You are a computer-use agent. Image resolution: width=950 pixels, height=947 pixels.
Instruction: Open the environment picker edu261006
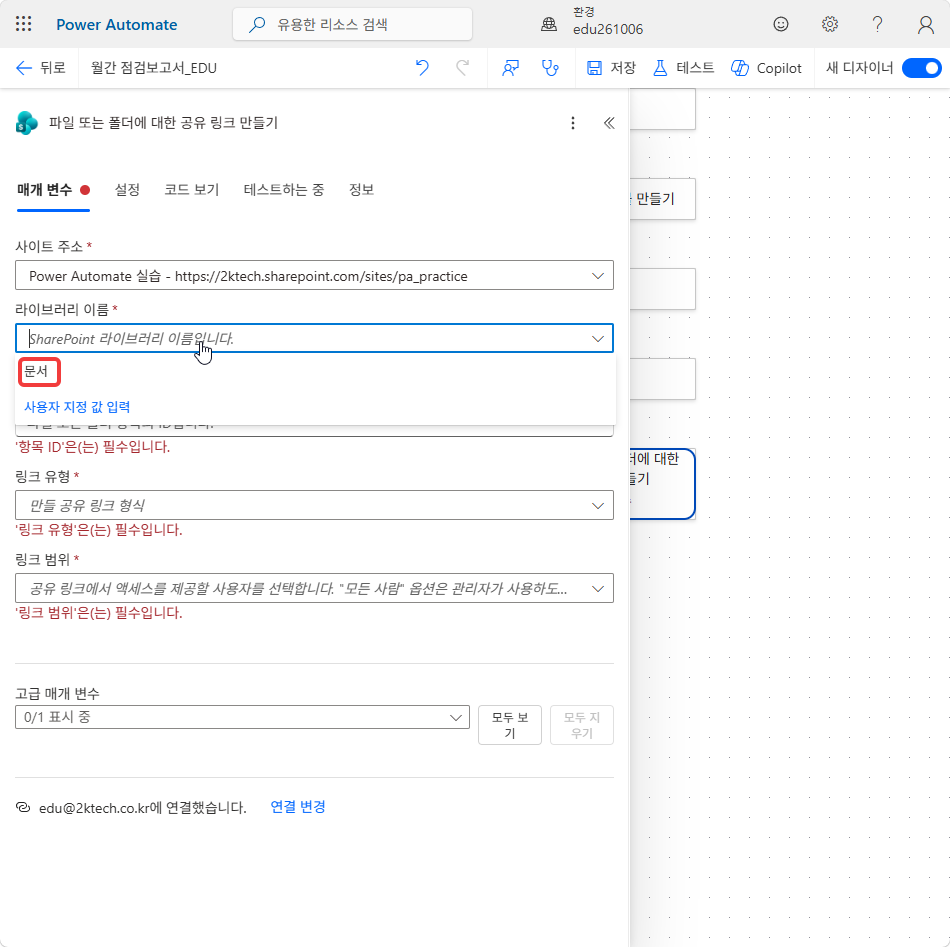[x=592, y=22]
